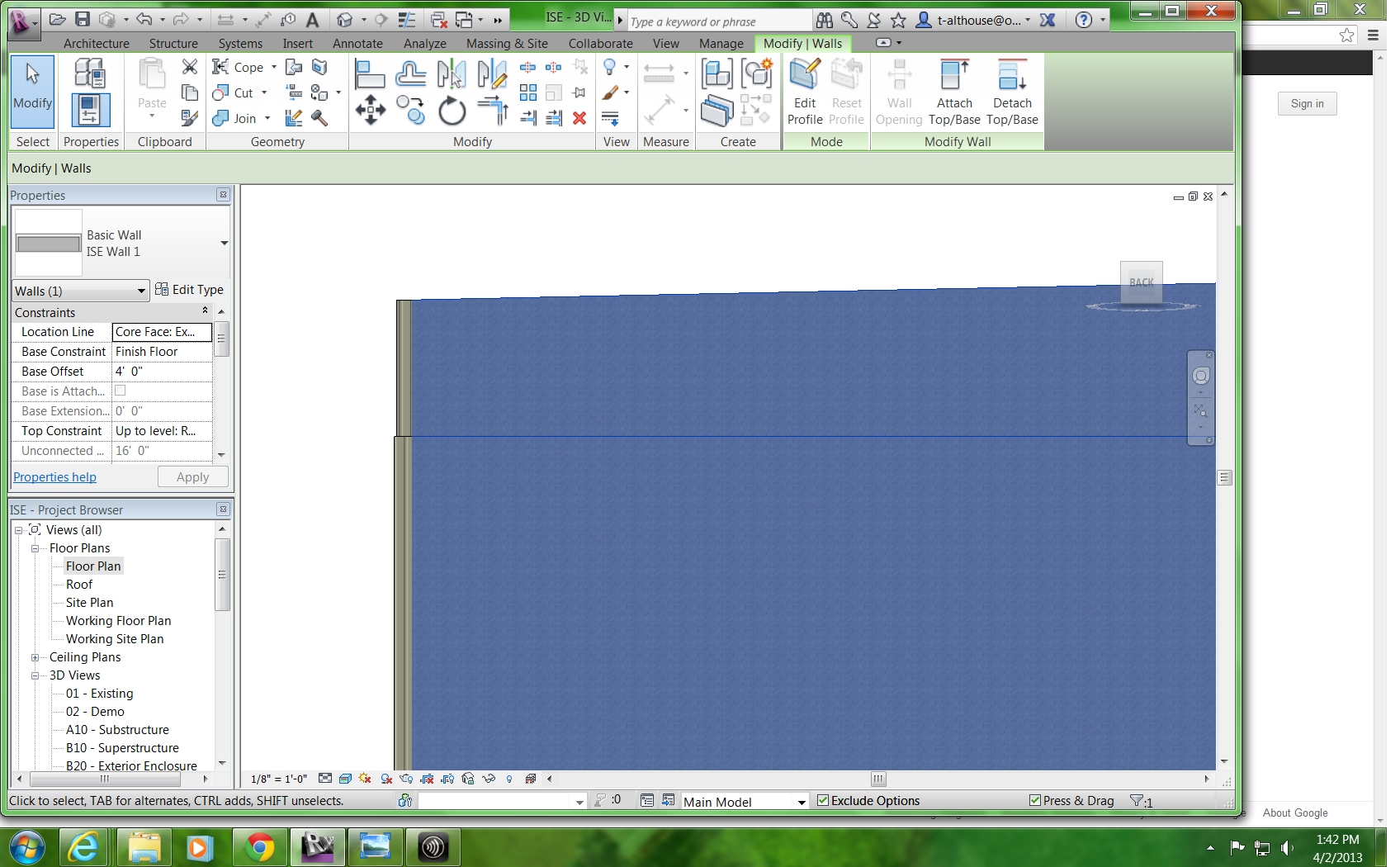Viewport: 1400px width, 867px height.
Task: Click the Demolish hammer icon
Action: pyautogui.click(x=319, y=118)
